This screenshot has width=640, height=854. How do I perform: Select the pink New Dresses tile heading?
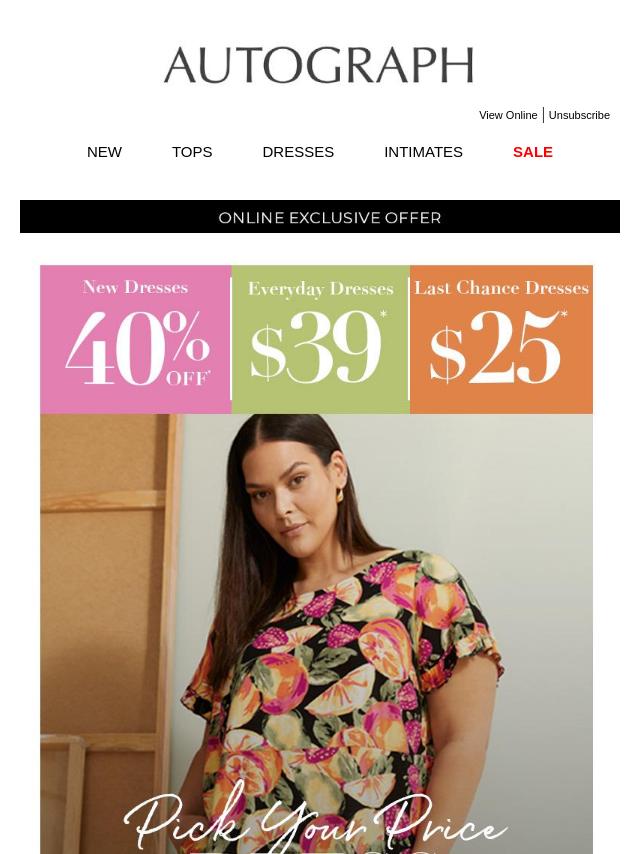135,287
